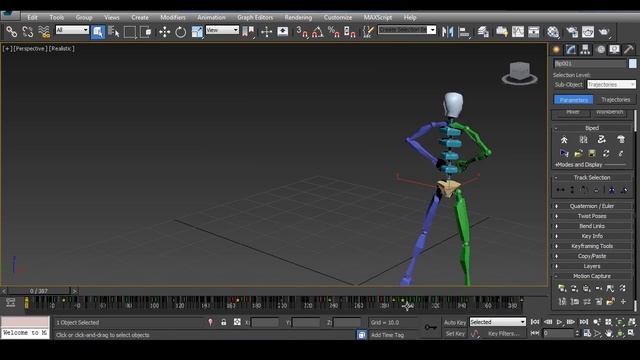Switch to the Create command panel tab
Screen dimensions: 640x360
556,50
